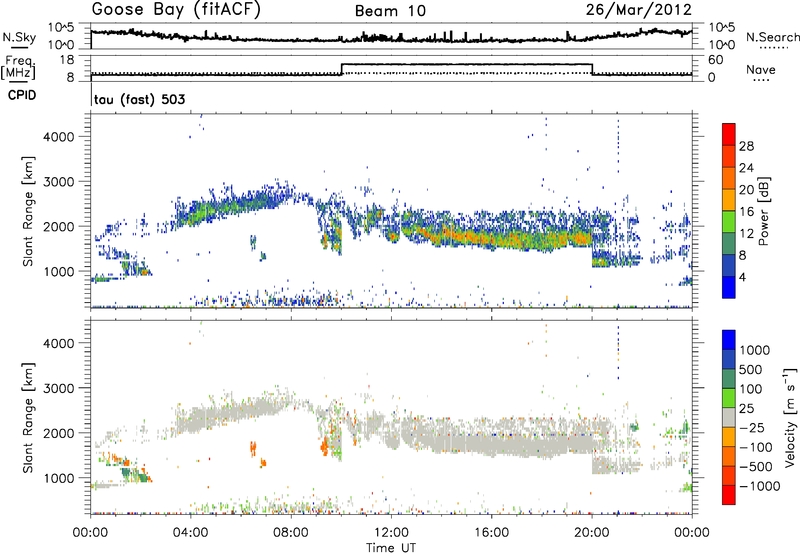Image resolution: width=800 pixels, height=554 pixels.
Task: Click the '20' Power scale label
Action: pos(746,190)
